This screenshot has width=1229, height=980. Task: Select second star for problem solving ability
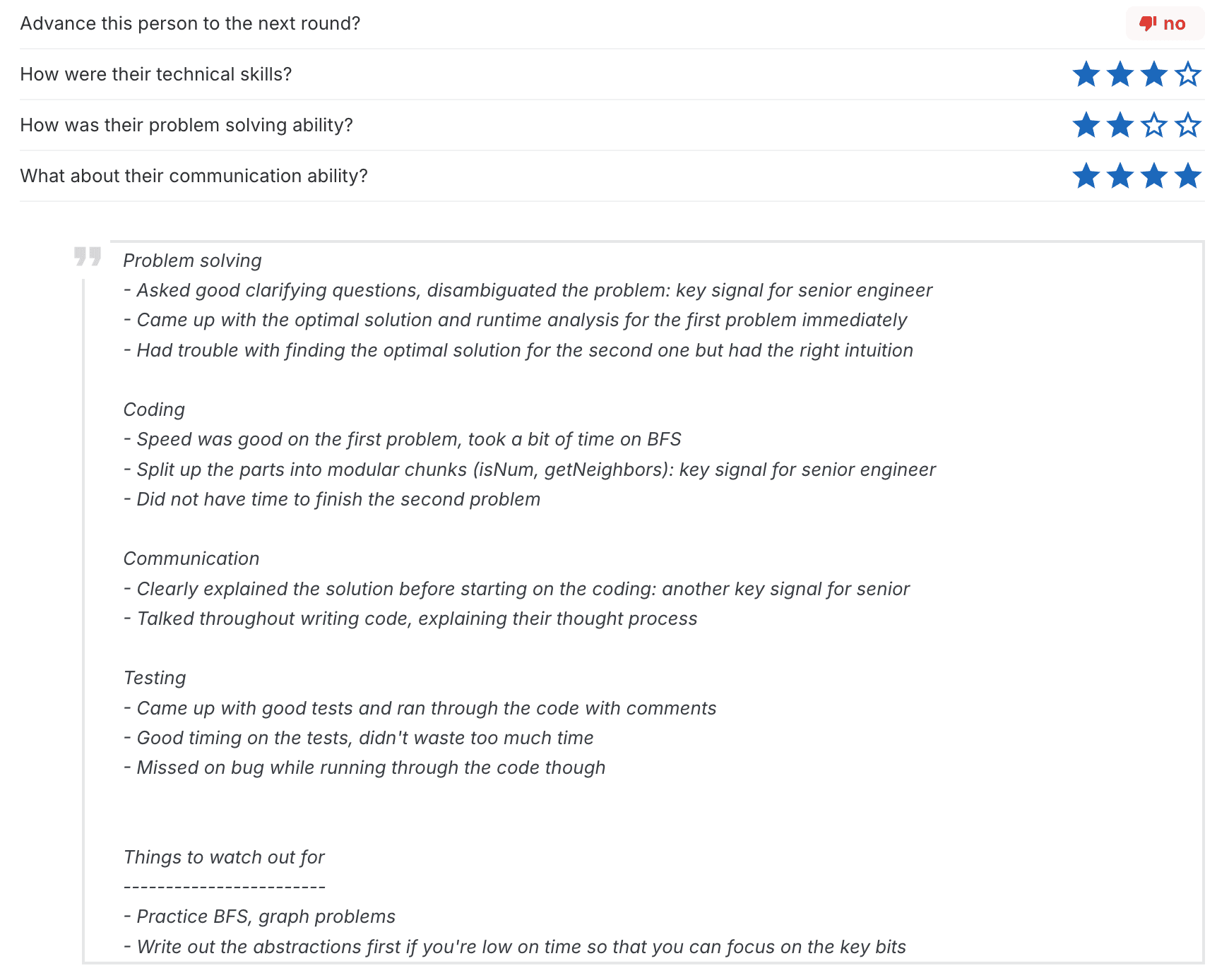pos(1120,125)
